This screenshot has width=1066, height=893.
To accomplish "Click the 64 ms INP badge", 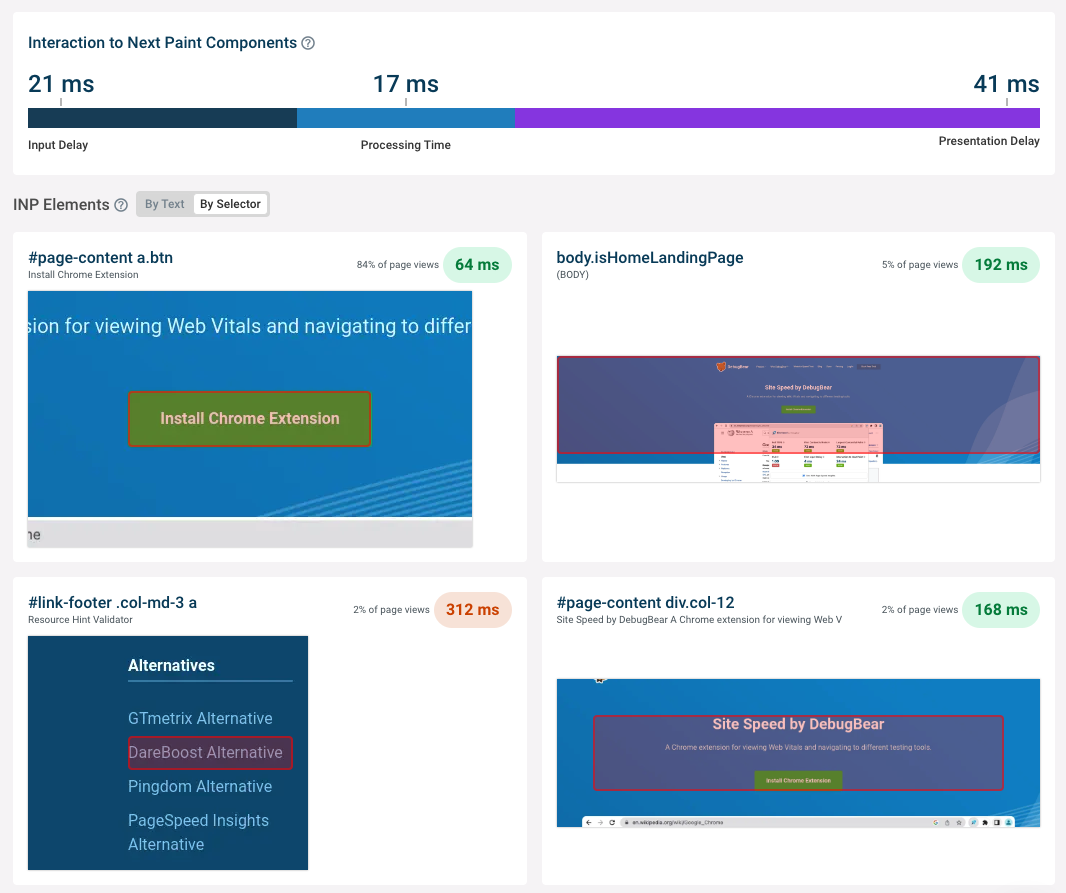I will (x=477, y=265).
